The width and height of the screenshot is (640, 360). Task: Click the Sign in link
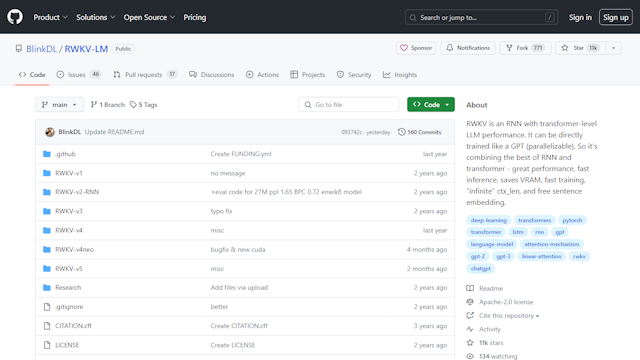click(x=580, y=17)
